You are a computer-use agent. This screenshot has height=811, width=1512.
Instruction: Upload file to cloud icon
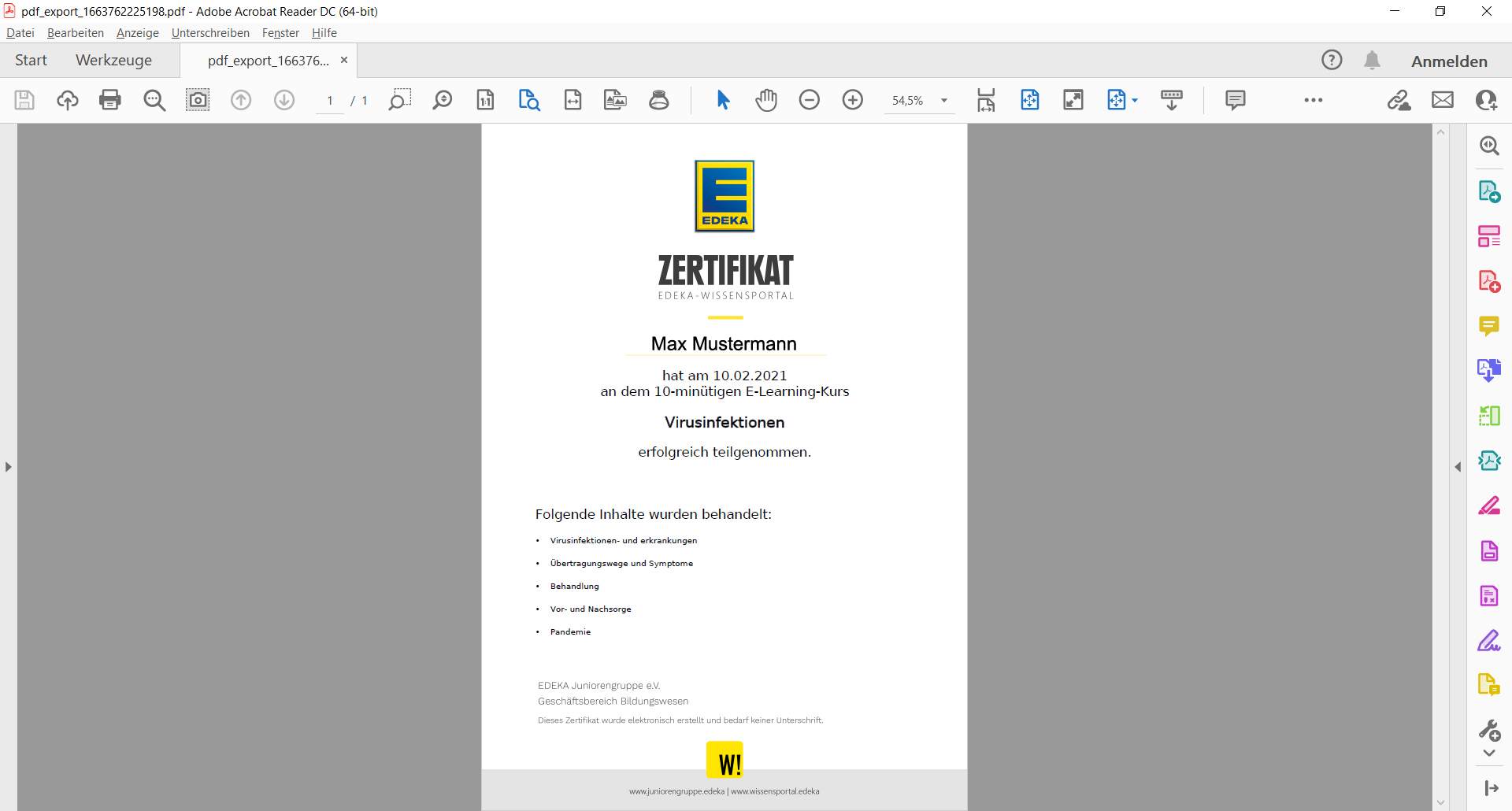[x=68, y=100]
